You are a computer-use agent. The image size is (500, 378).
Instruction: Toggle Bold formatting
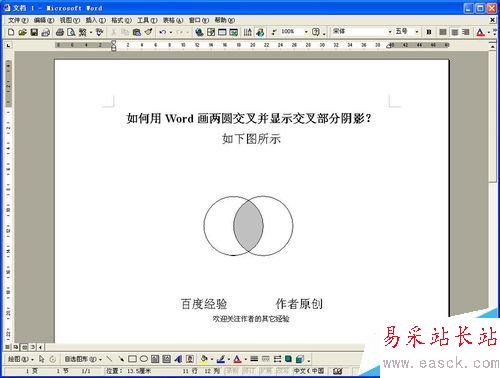tap(429, 32)
